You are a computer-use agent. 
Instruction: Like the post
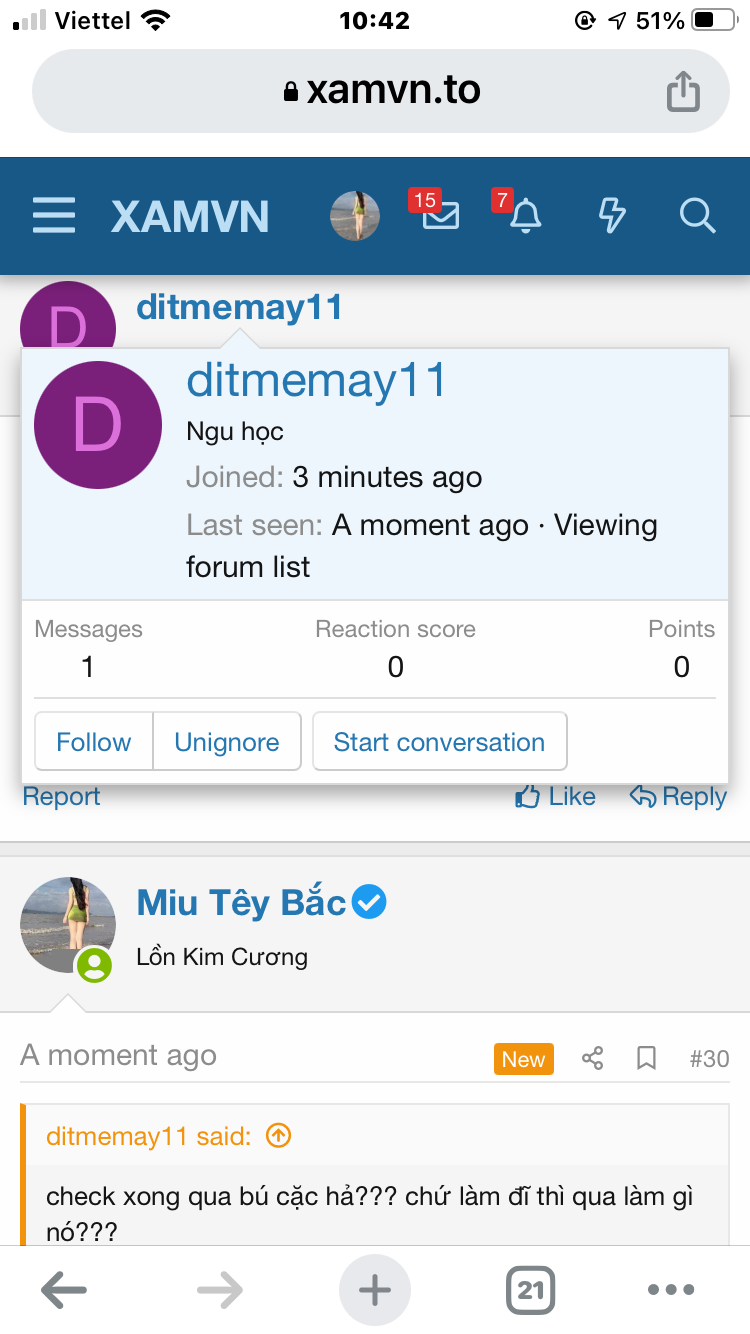tap(556, 797)
